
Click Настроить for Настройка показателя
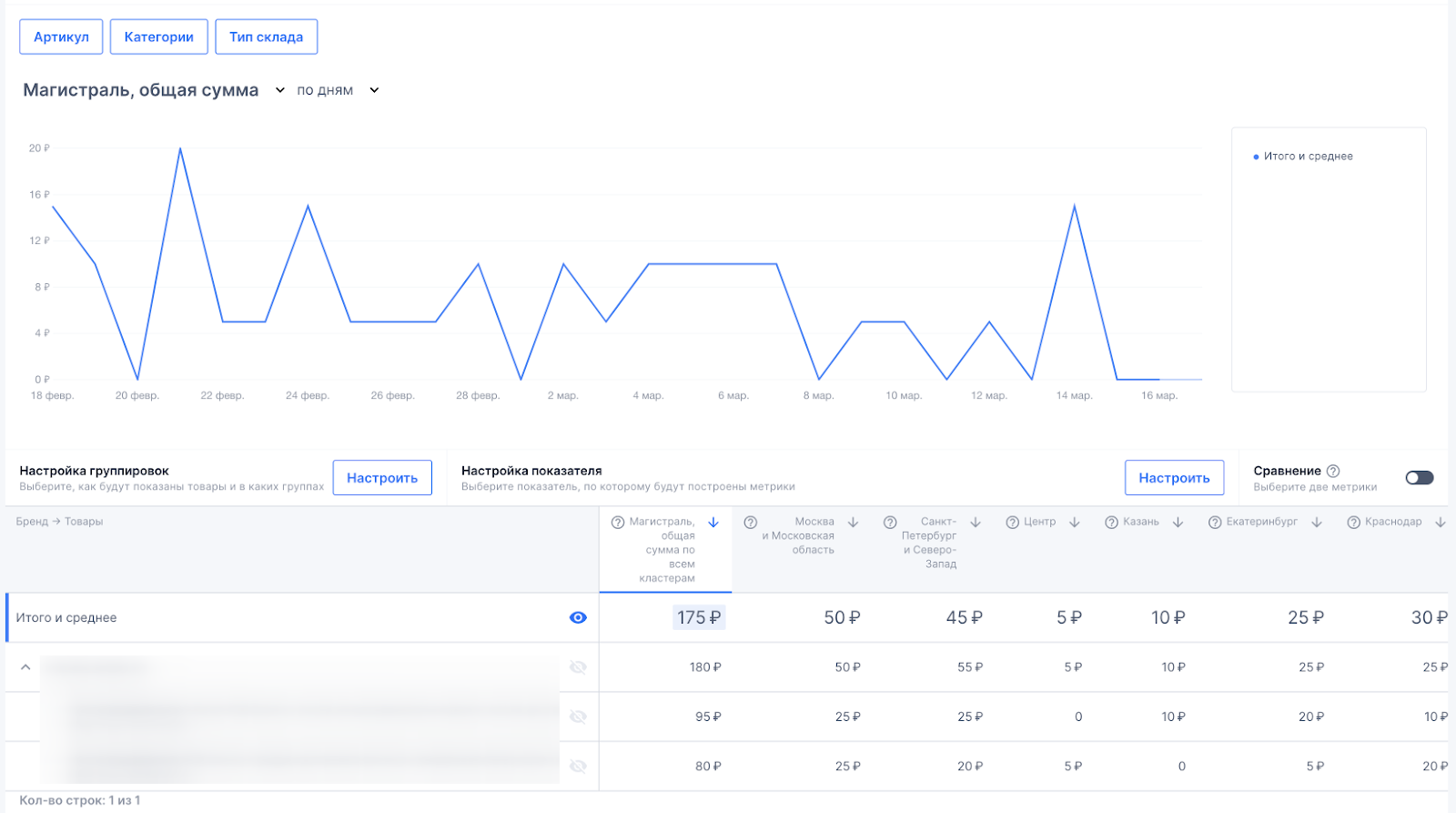(1174, 478)
